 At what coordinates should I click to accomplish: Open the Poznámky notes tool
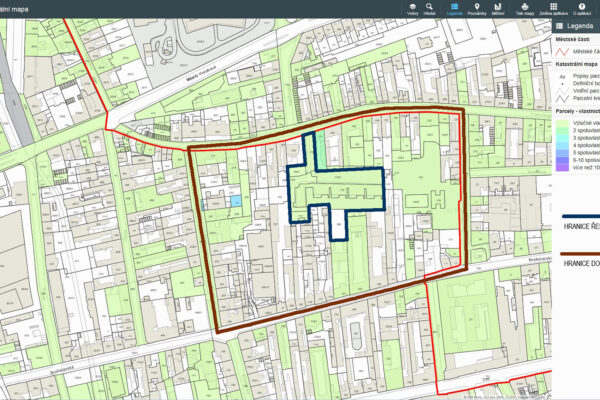point(479,9)
